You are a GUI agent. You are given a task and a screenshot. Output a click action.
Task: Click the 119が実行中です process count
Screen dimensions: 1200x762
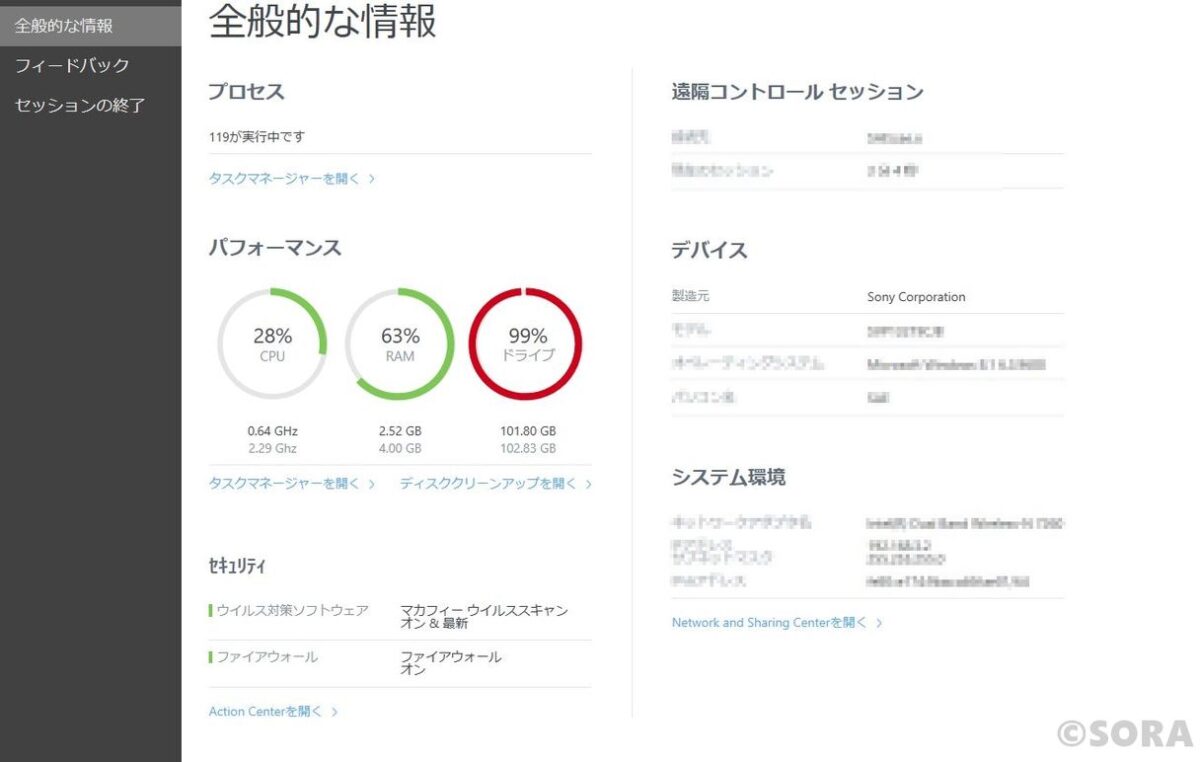(256, 137)
